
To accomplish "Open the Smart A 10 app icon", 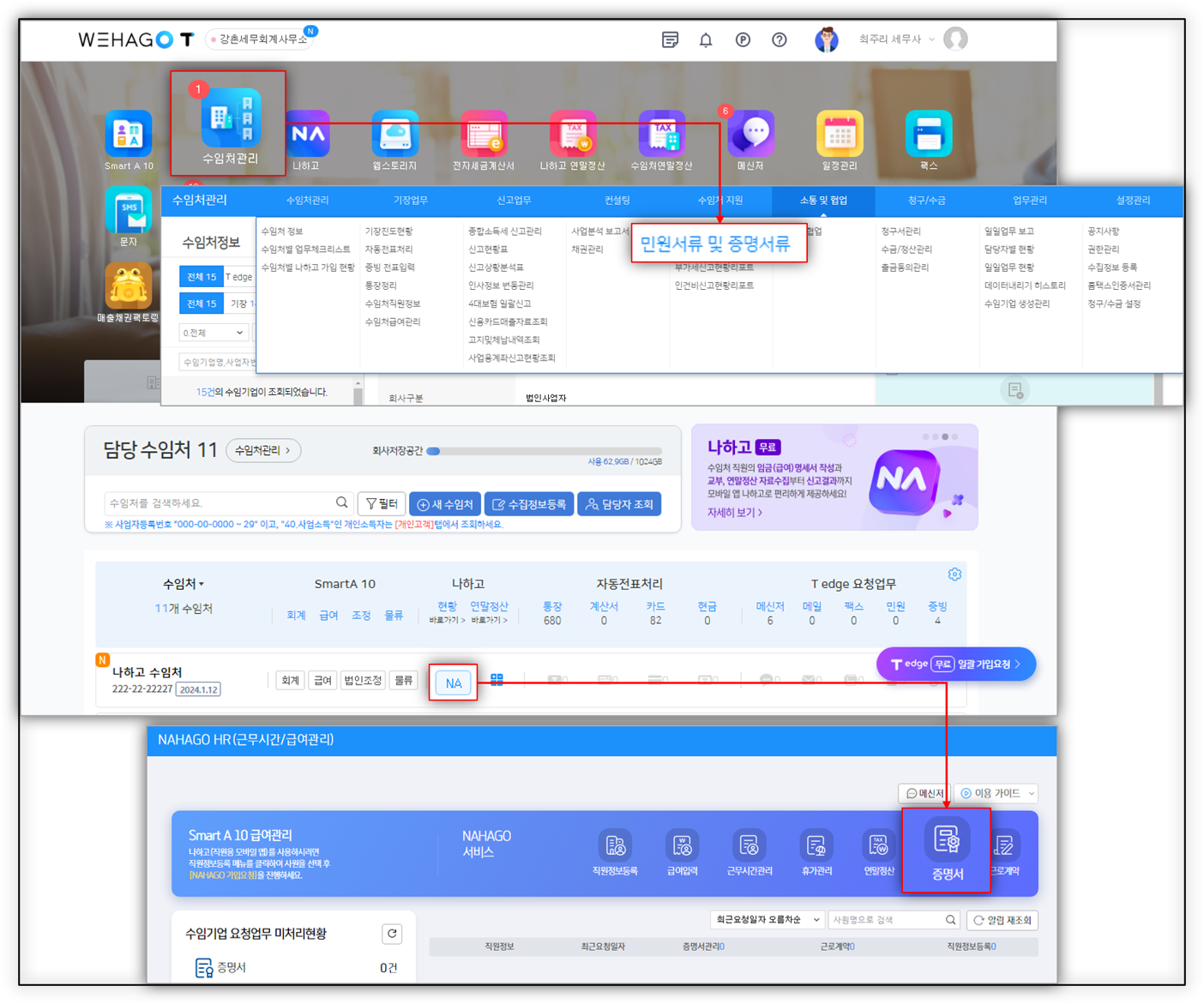I will 129,135.
